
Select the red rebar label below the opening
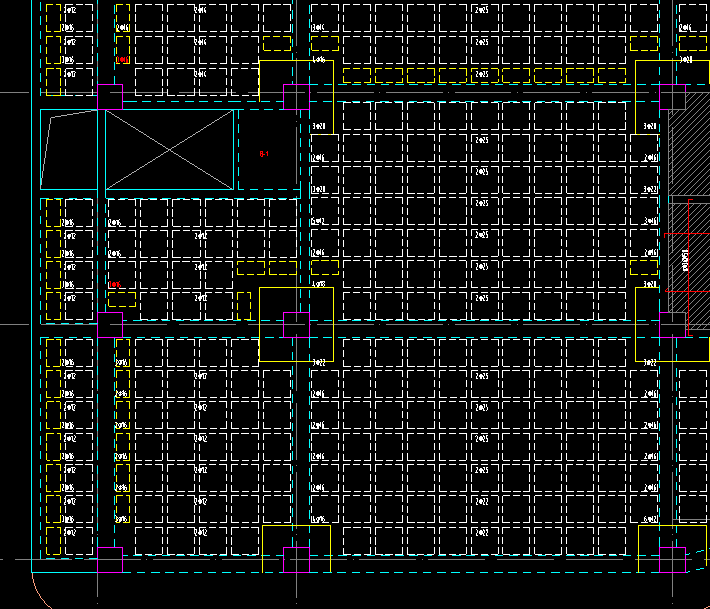pos(115,284)
